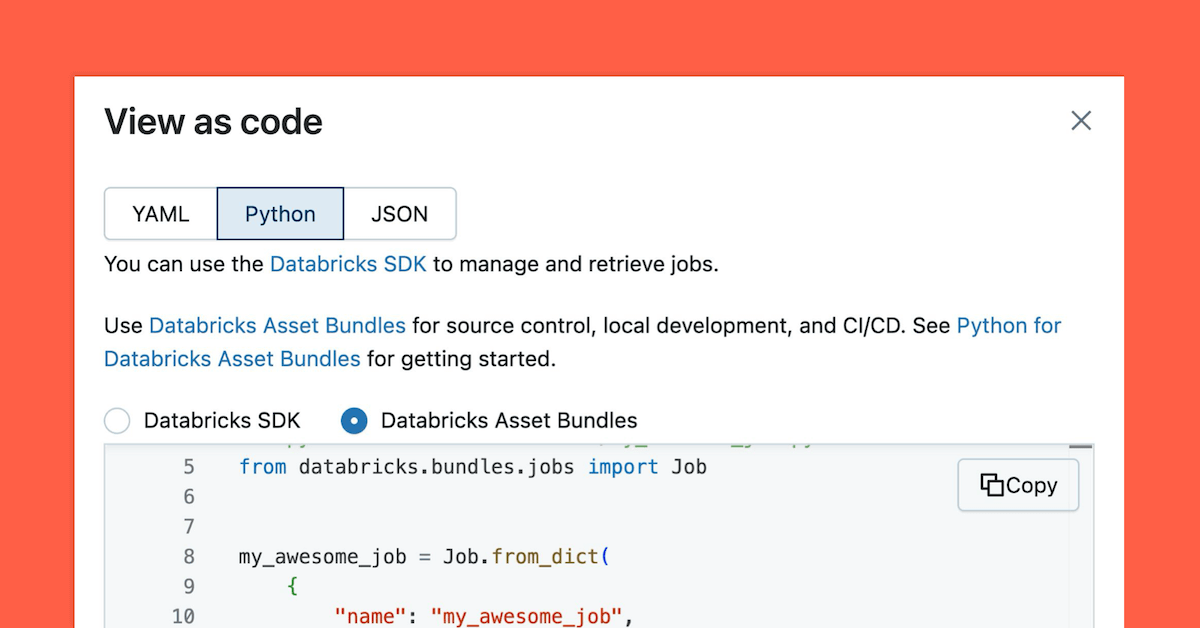Click the View as code dialog title
This screenshot has width=1200, height=628.
212,121
